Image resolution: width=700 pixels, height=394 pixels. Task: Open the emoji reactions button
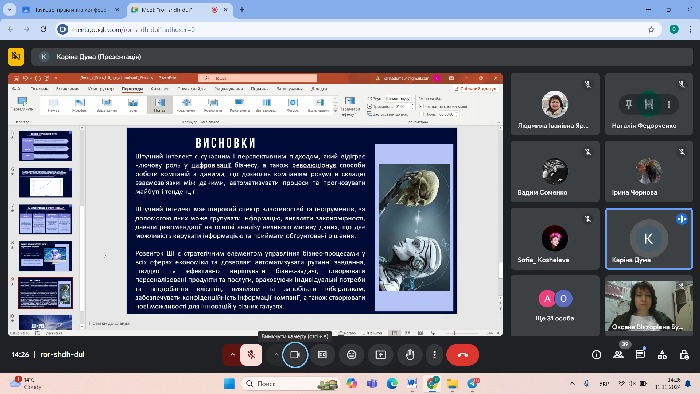click(351, 355)
